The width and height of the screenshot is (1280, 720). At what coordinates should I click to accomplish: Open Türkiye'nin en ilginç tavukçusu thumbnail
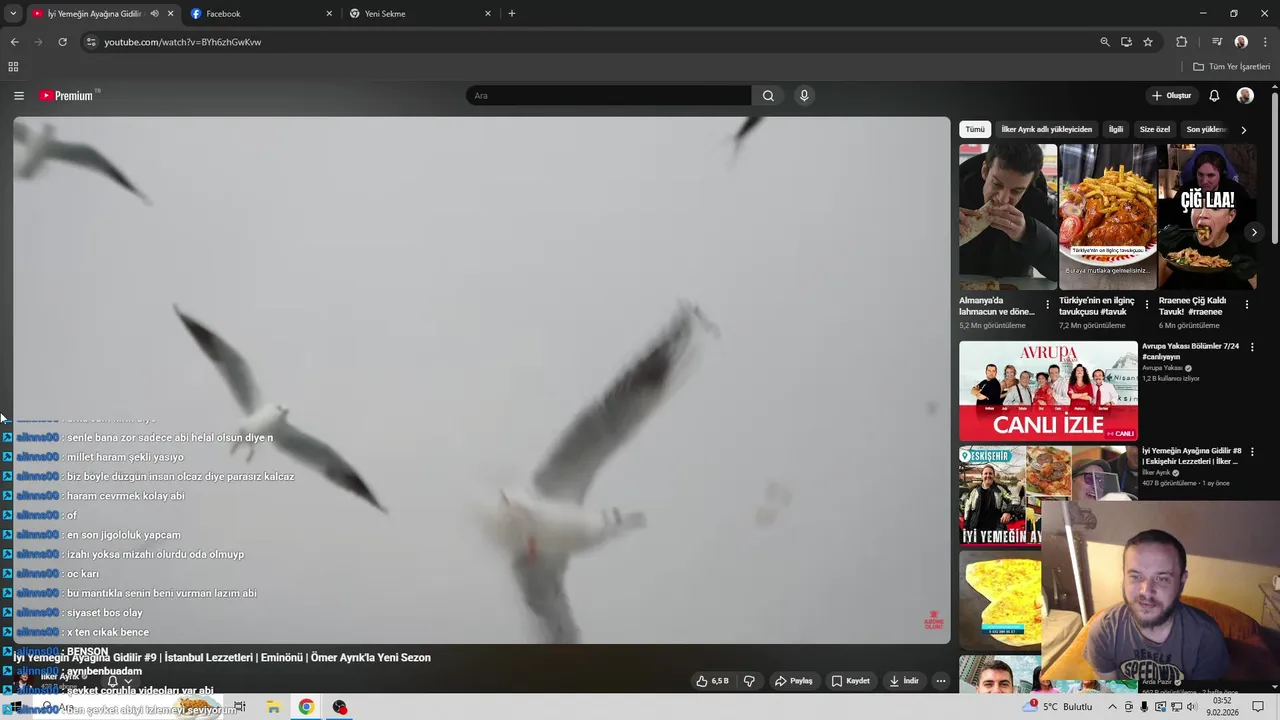point(1108,217)
